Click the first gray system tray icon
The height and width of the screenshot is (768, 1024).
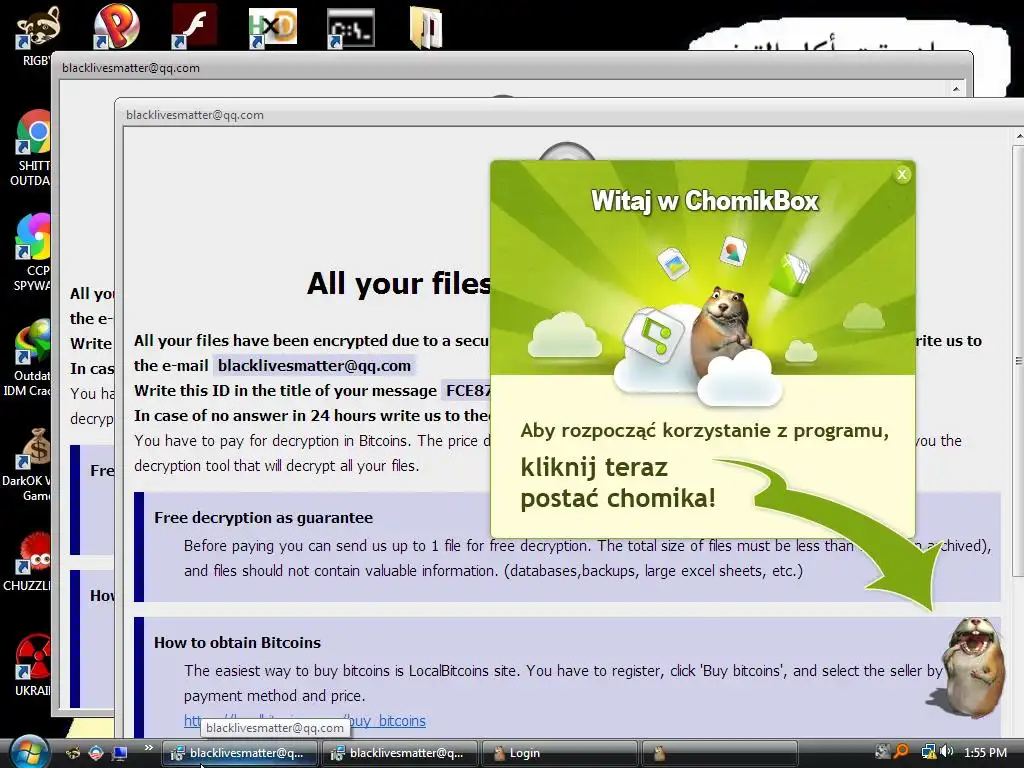point(882,752)
